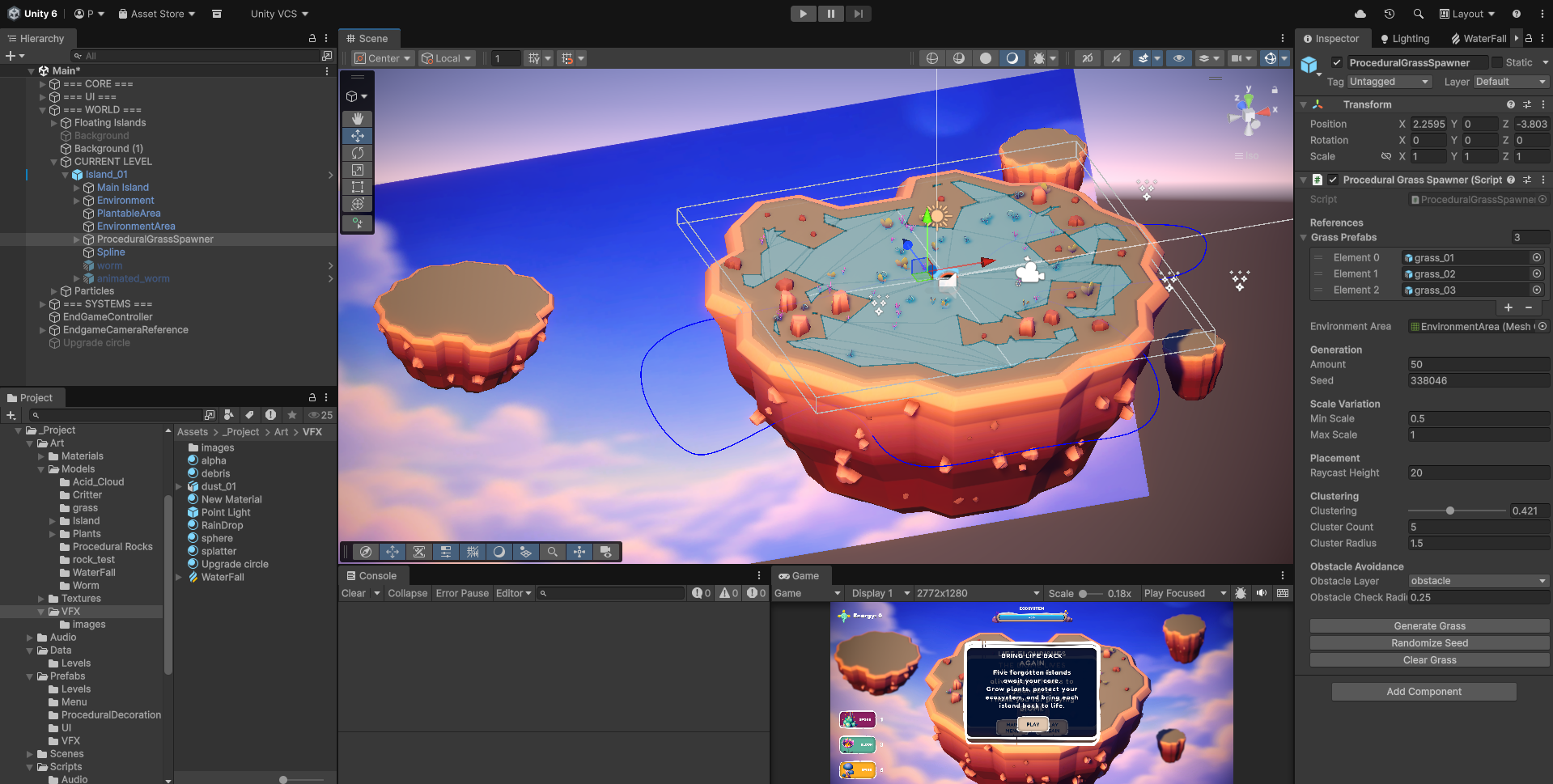Screen dimensions: 1553x784
Task: Open the Obstacle Layer dropdown
Action: 1479,581
